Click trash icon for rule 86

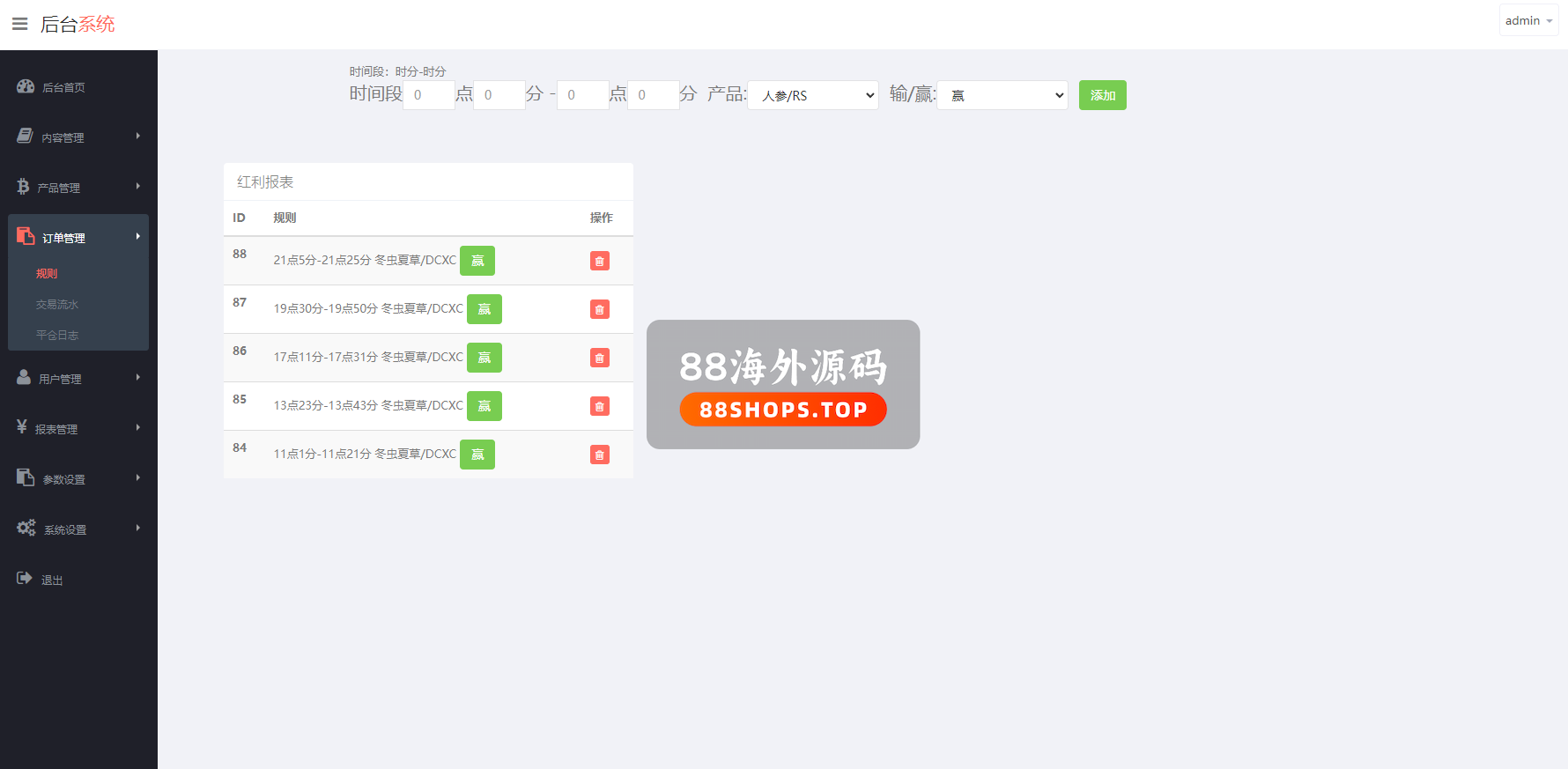599,358
